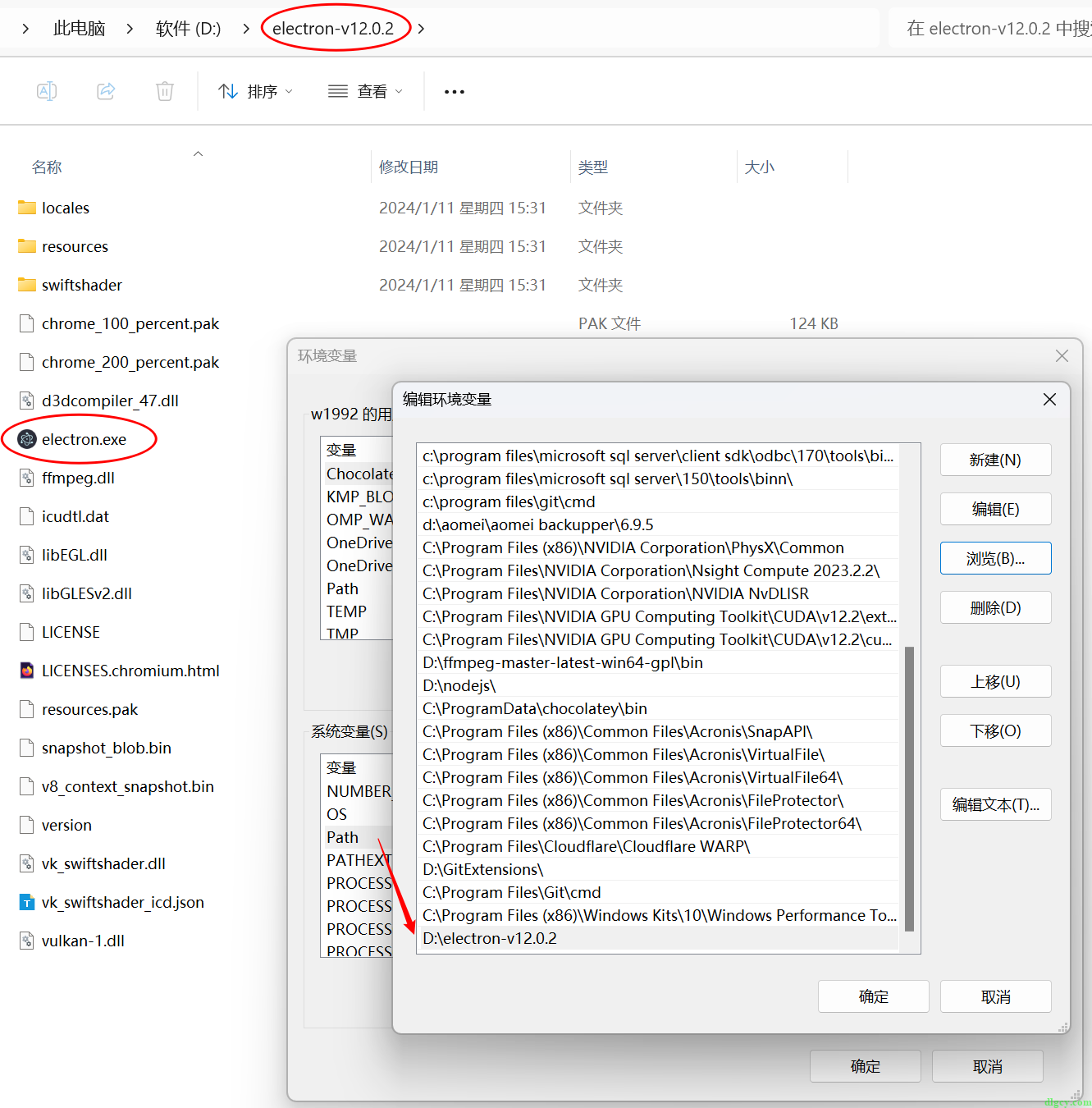This screenshot has width=1092, height=1108.
Task: Expand chevron after electron-v12.0.2 breadcrumb
Action: 421,29
